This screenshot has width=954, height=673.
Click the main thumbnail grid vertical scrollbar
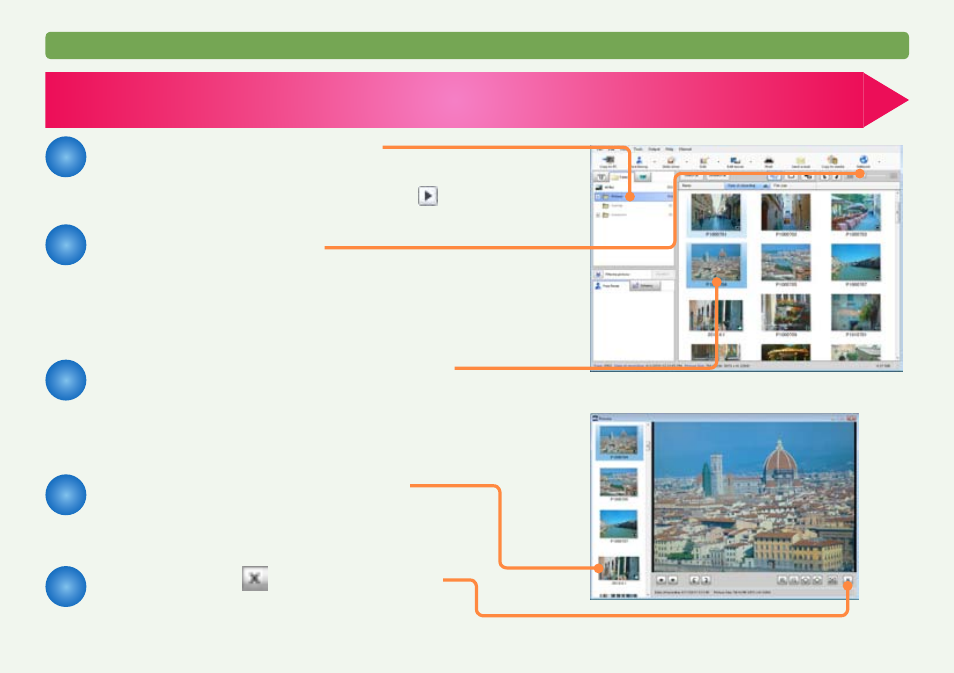click(898, 277)
